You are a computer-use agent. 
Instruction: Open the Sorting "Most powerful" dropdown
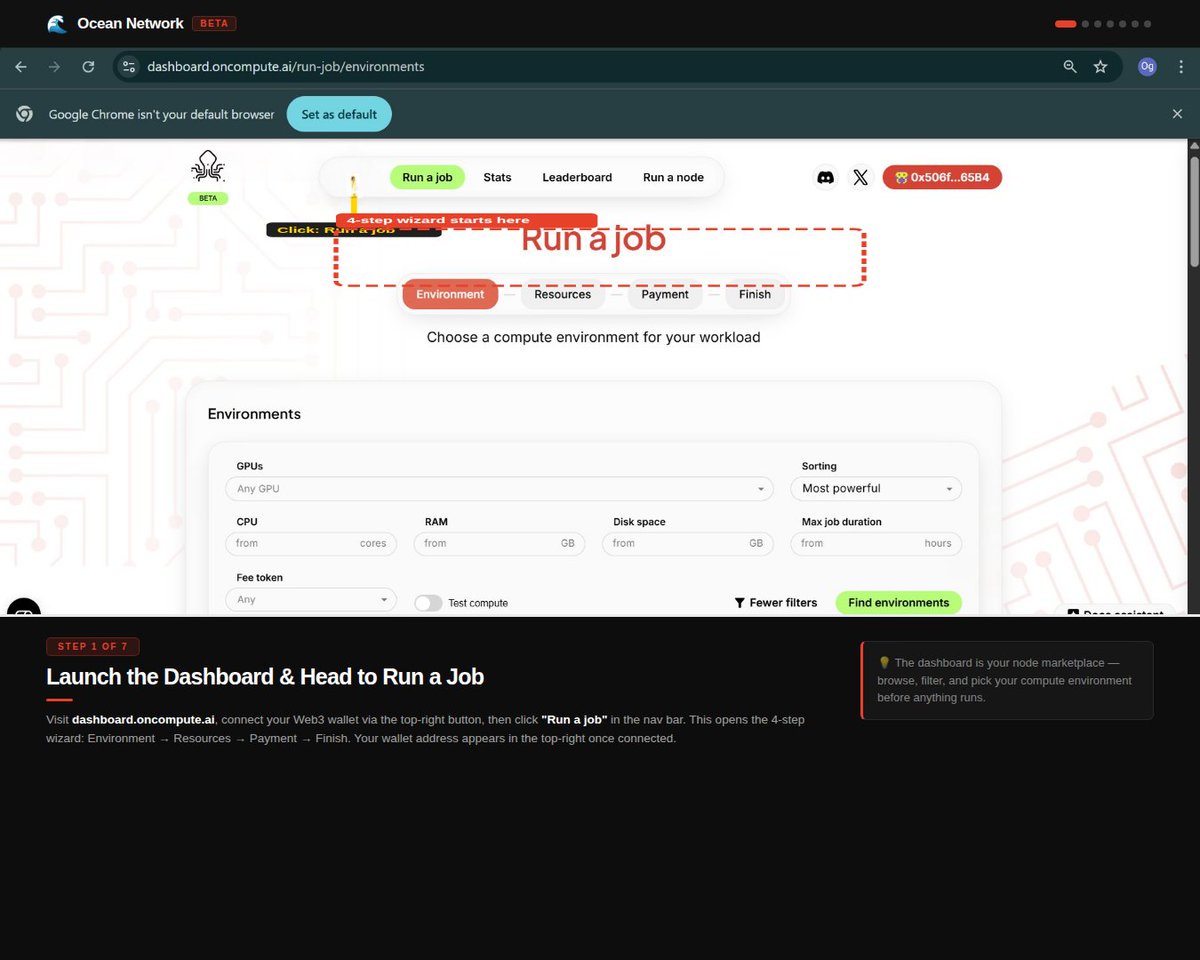[x=876, y=489]
